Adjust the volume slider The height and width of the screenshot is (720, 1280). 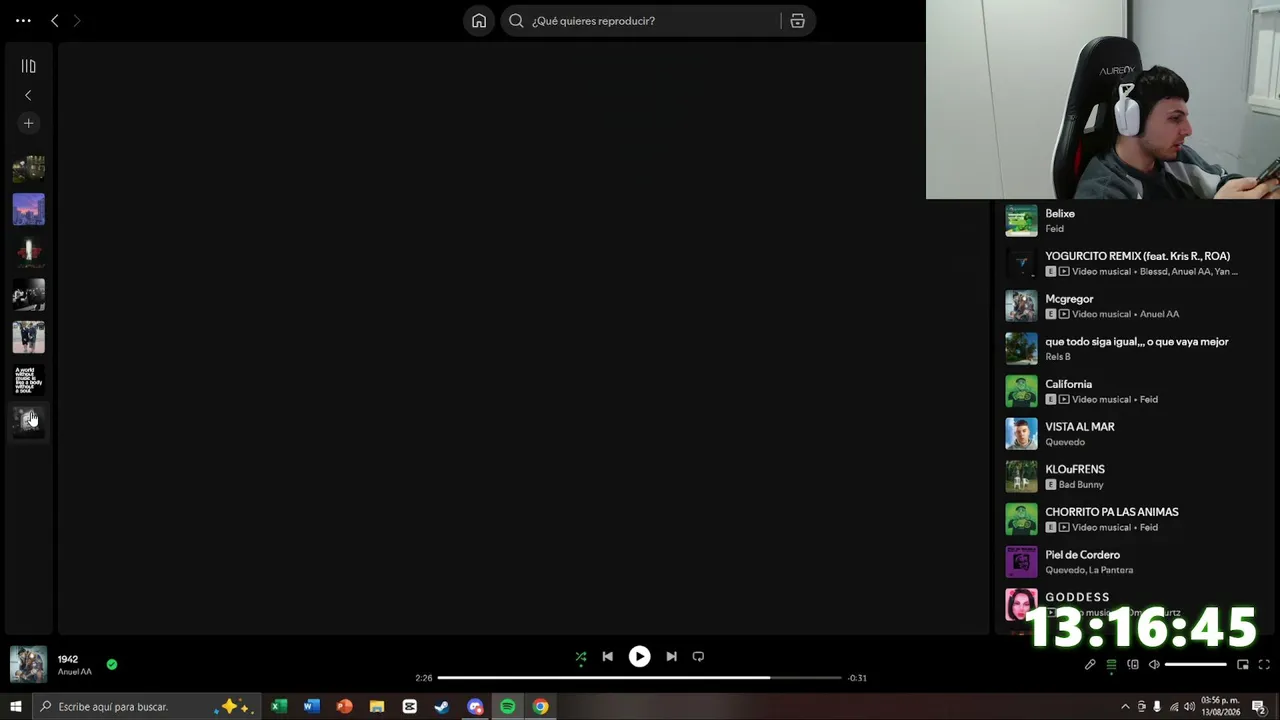[1195, 665]
